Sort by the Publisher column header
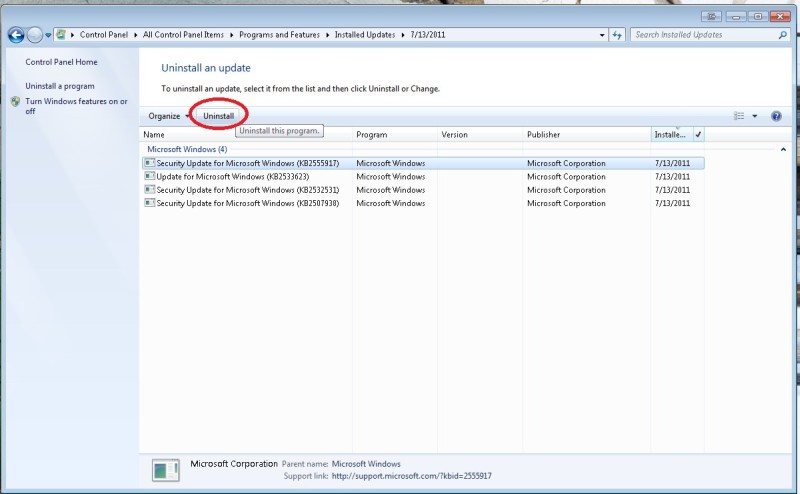The image size is (800, 494). point(587,135)
